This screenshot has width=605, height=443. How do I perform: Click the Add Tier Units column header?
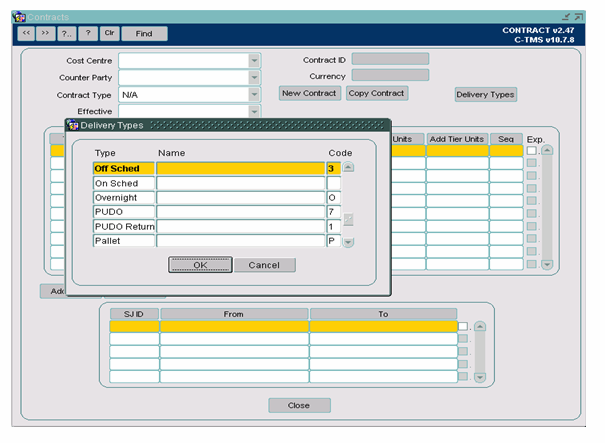pos(457,139)
